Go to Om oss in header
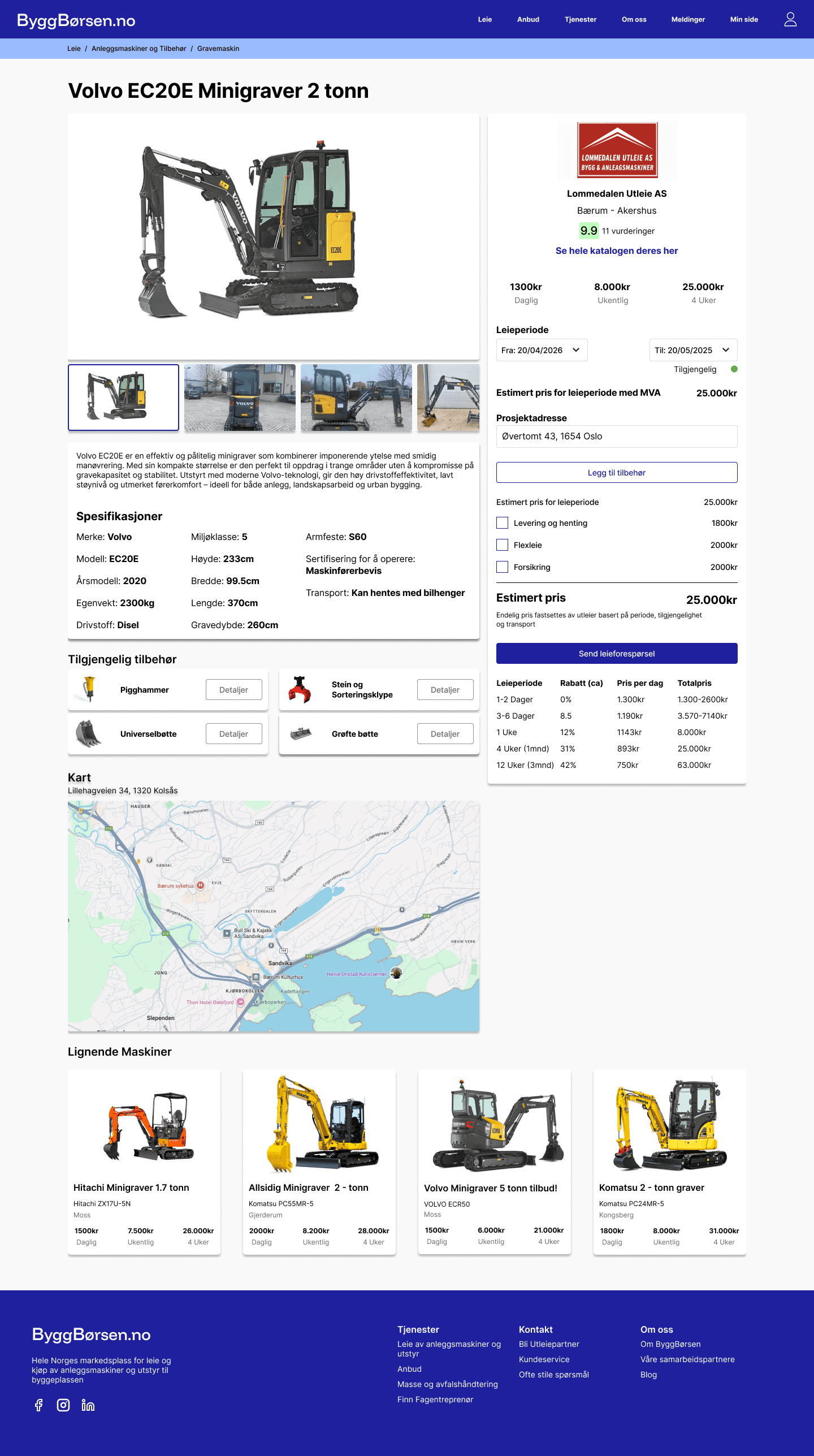Viewport: 814px width, 1456px height. click(634, 19)
